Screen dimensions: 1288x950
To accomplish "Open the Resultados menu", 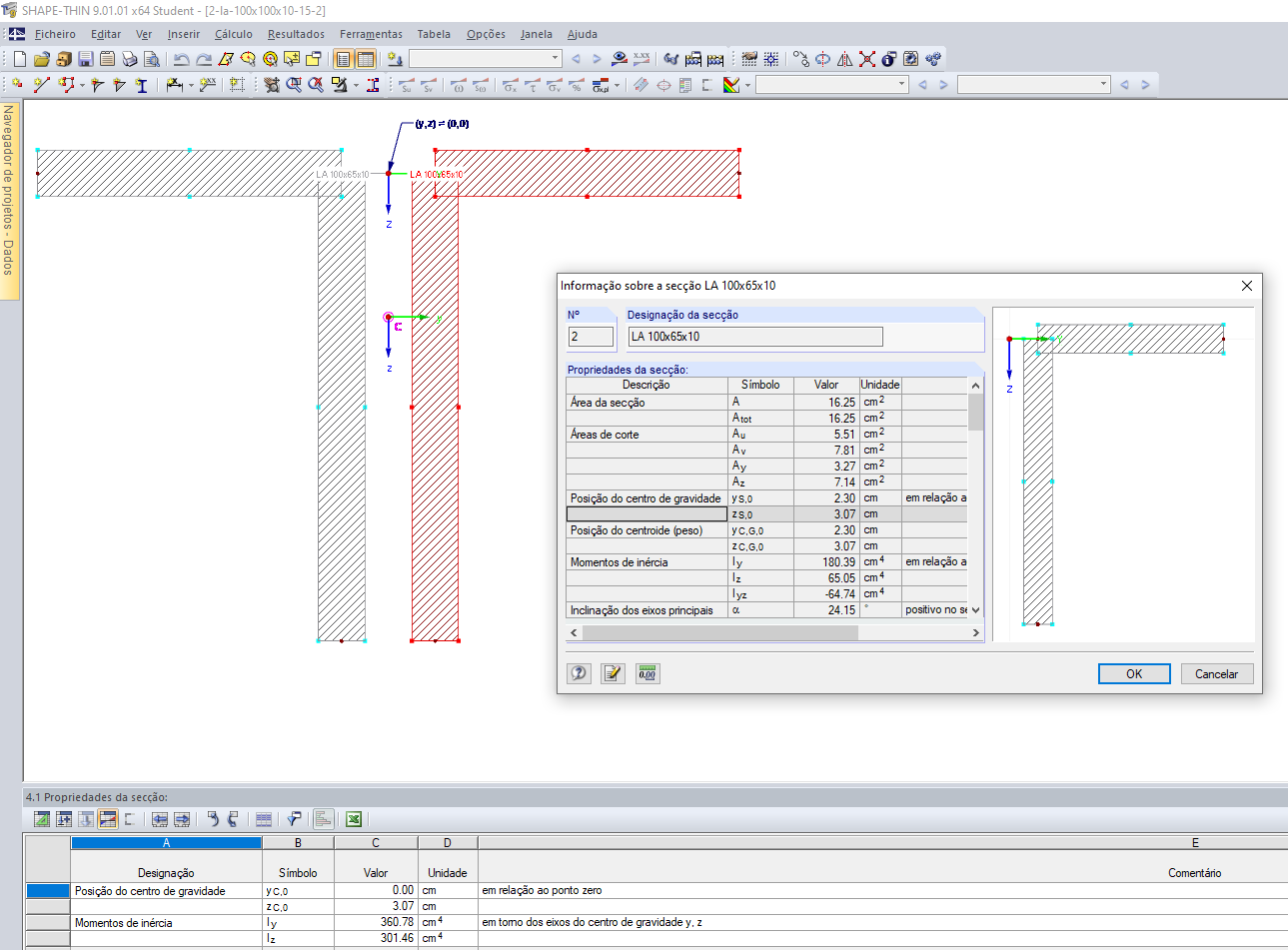I will 296,34.
